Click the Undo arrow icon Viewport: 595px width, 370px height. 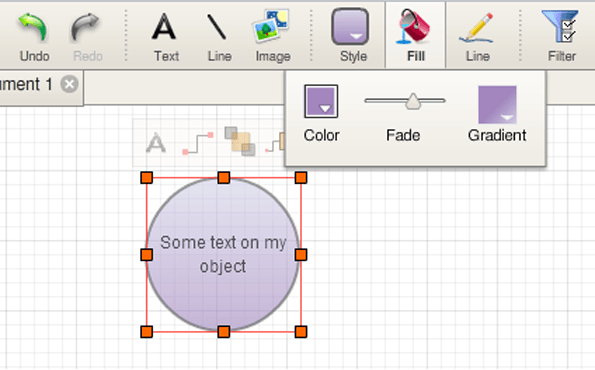point(33,27)
